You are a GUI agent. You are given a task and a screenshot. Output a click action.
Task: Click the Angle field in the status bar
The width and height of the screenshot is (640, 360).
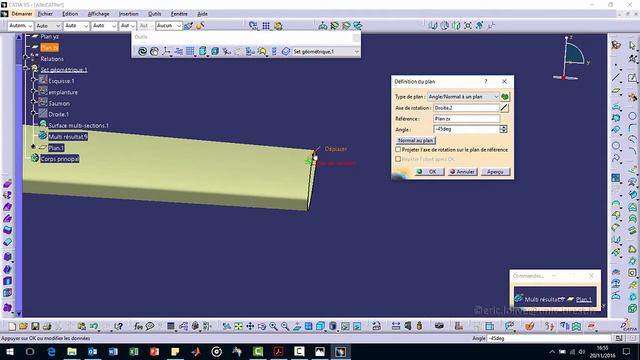(549, 338)
